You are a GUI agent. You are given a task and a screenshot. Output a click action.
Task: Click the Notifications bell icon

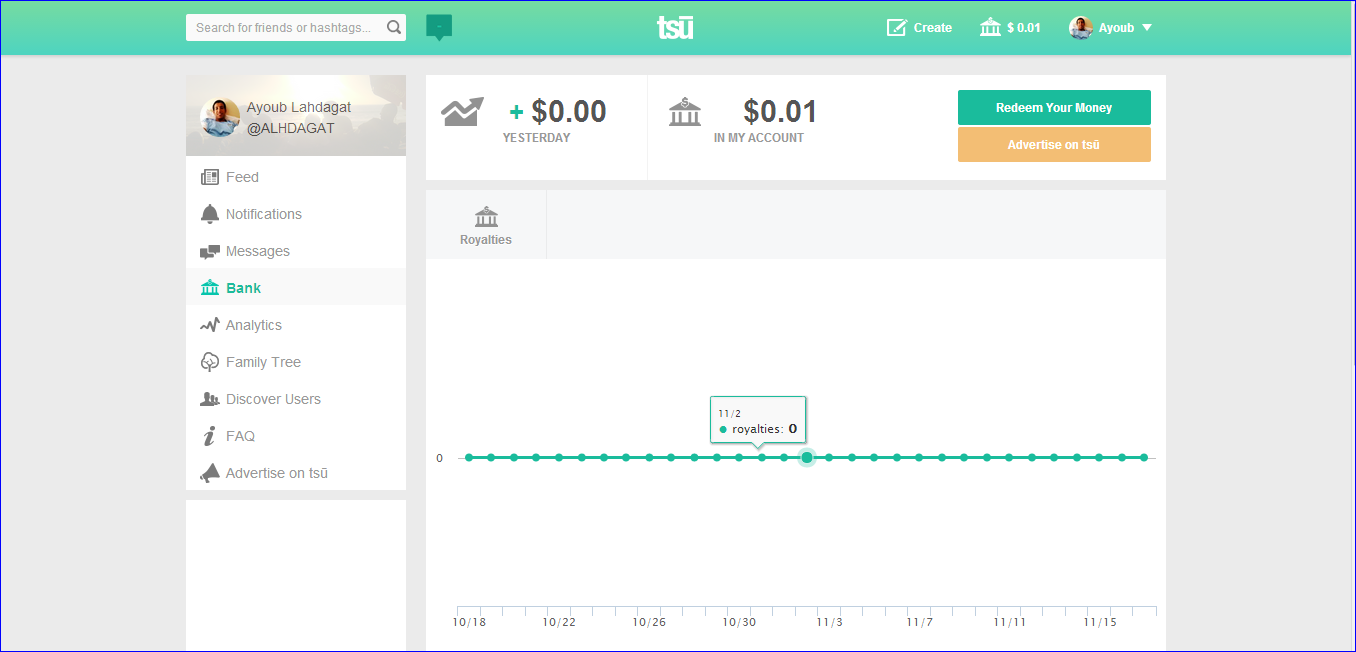(210, 214)
